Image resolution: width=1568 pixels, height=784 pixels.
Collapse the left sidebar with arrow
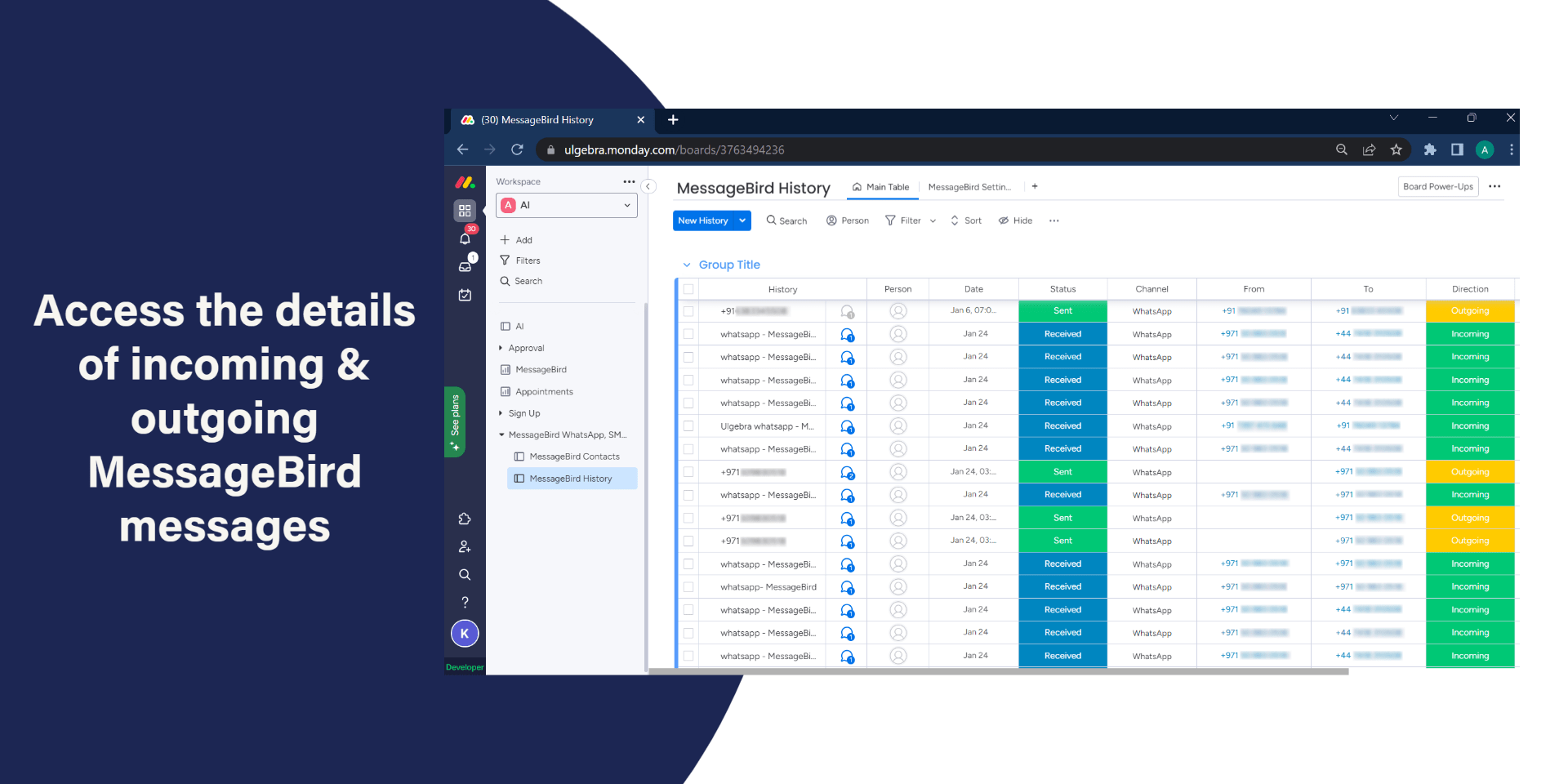(x=648, y=186)
